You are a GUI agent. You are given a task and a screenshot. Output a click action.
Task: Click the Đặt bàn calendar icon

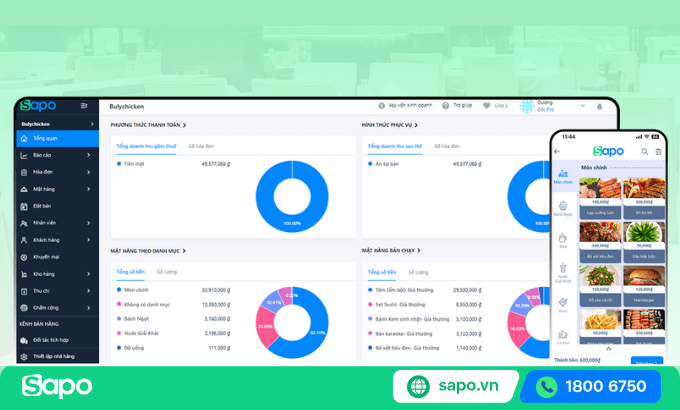point(23,206)
